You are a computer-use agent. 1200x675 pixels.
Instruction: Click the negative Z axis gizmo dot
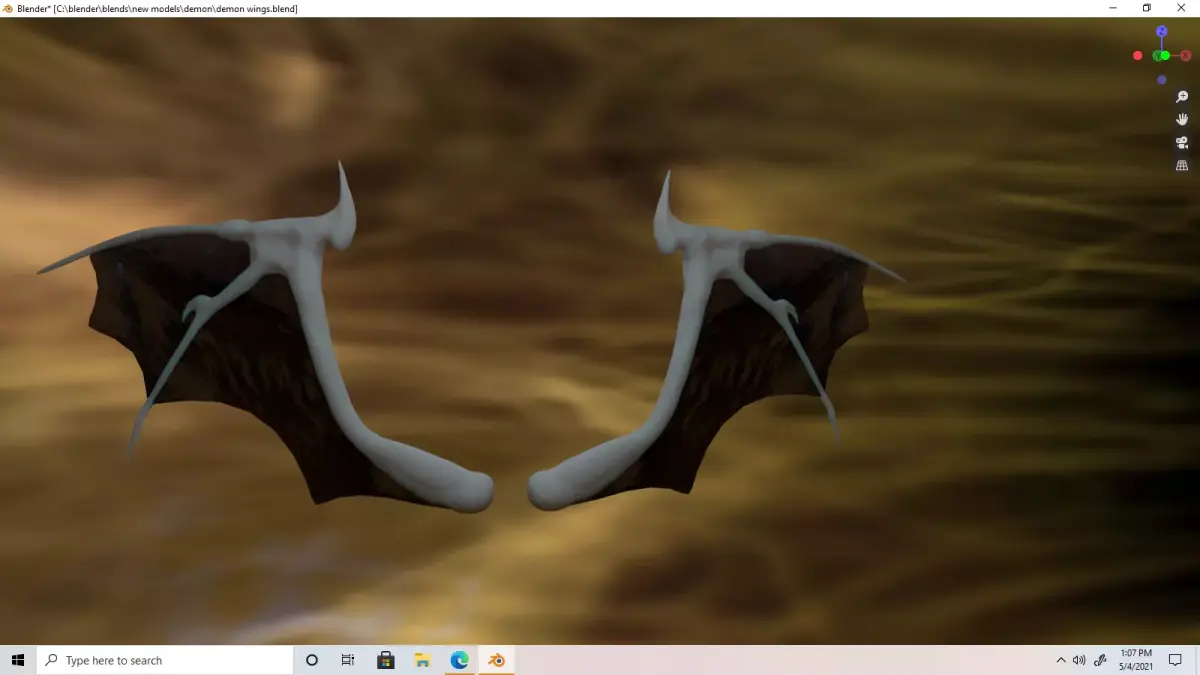[x=1161, y=80]
